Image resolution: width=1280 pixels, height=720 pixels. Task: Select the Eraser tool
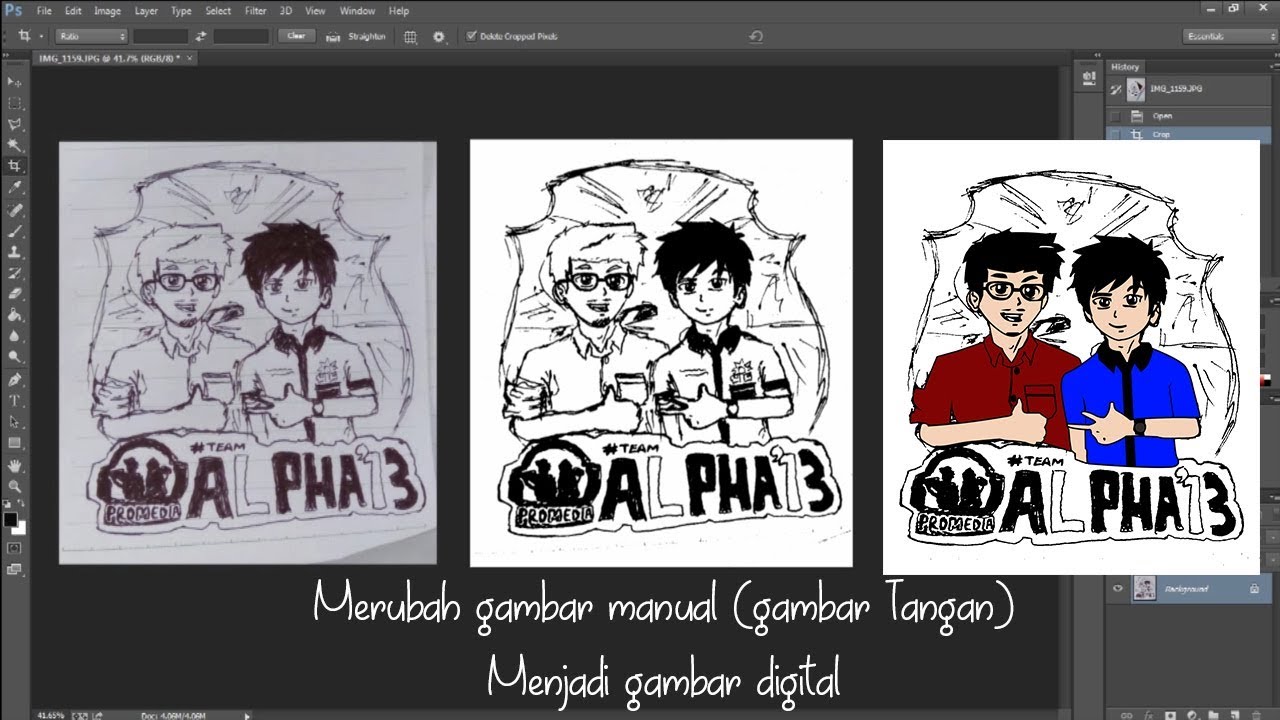(x=14, y=294)
